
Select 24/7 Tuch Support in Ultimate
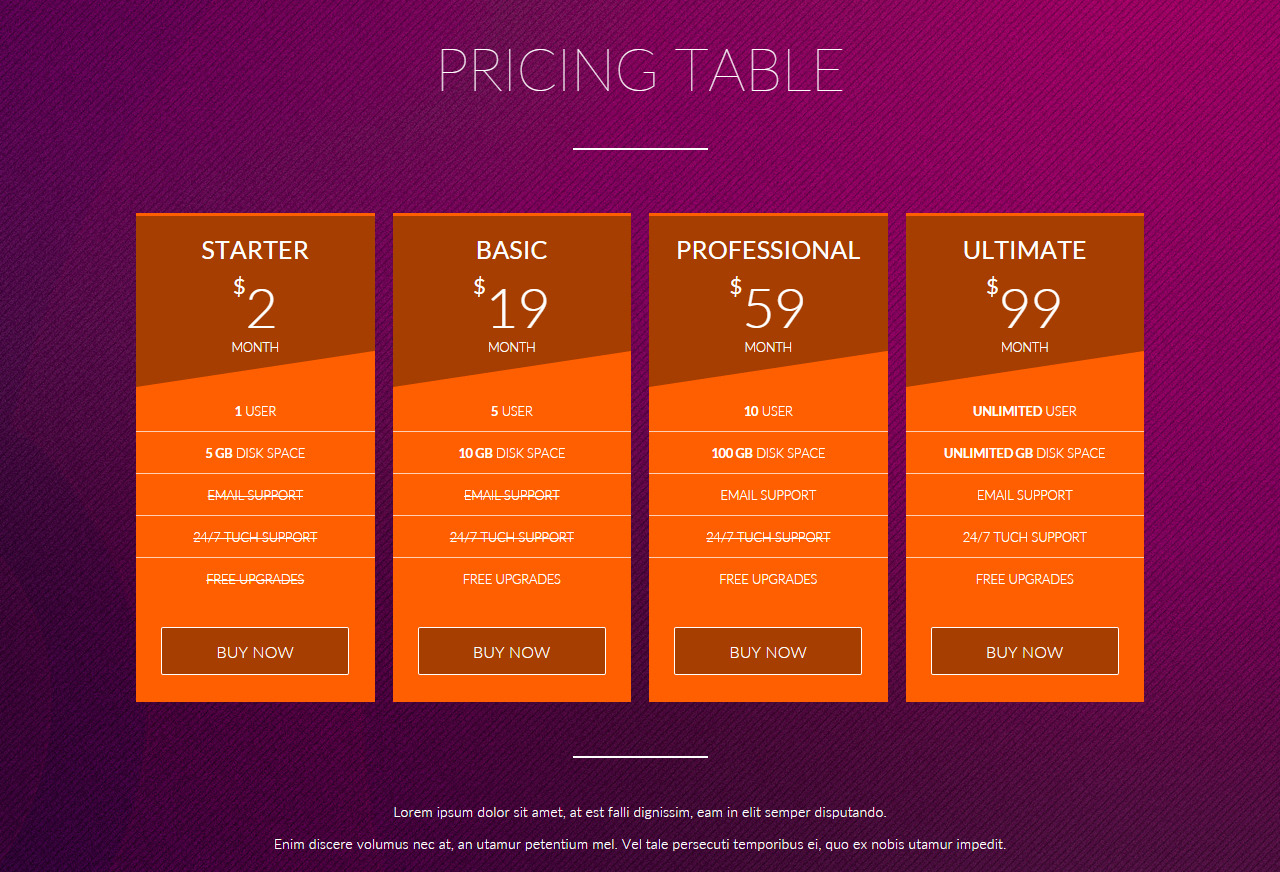1024,537
